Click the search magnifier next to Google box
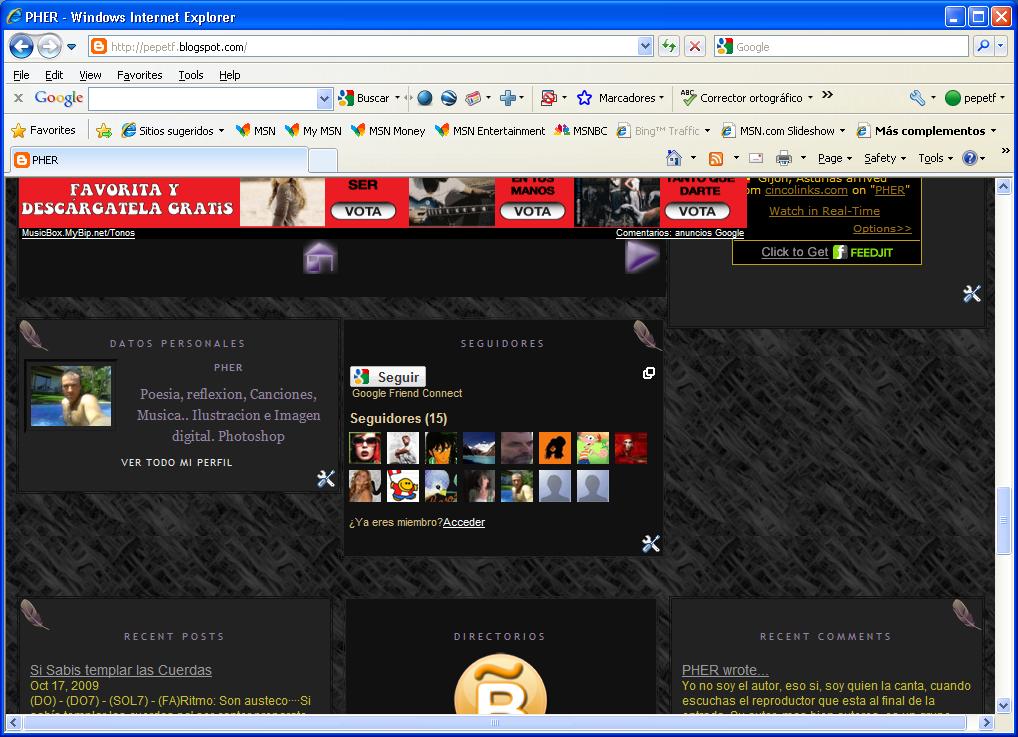Image resolution: width=1018 pixels, height=737 pixels. coord(984,46)
